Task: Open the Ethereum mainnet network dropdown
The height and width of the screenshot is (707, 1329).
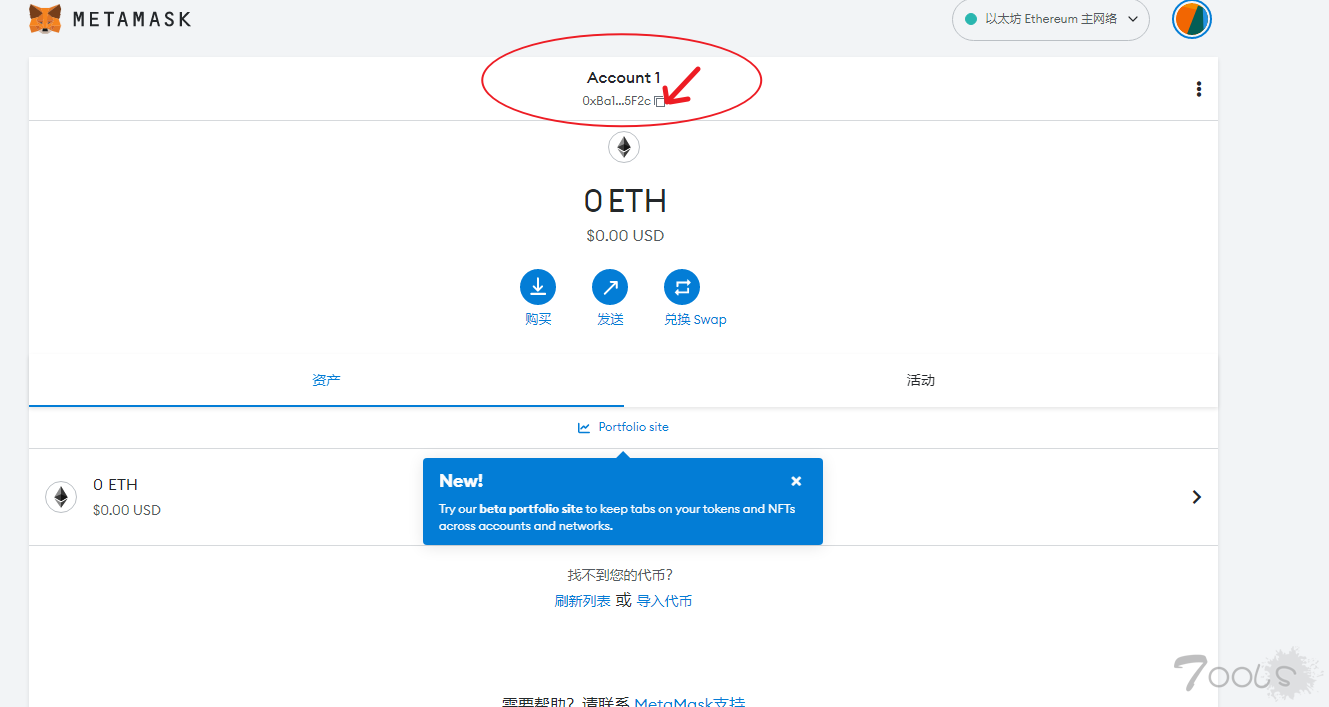Action: point(1050,19)
